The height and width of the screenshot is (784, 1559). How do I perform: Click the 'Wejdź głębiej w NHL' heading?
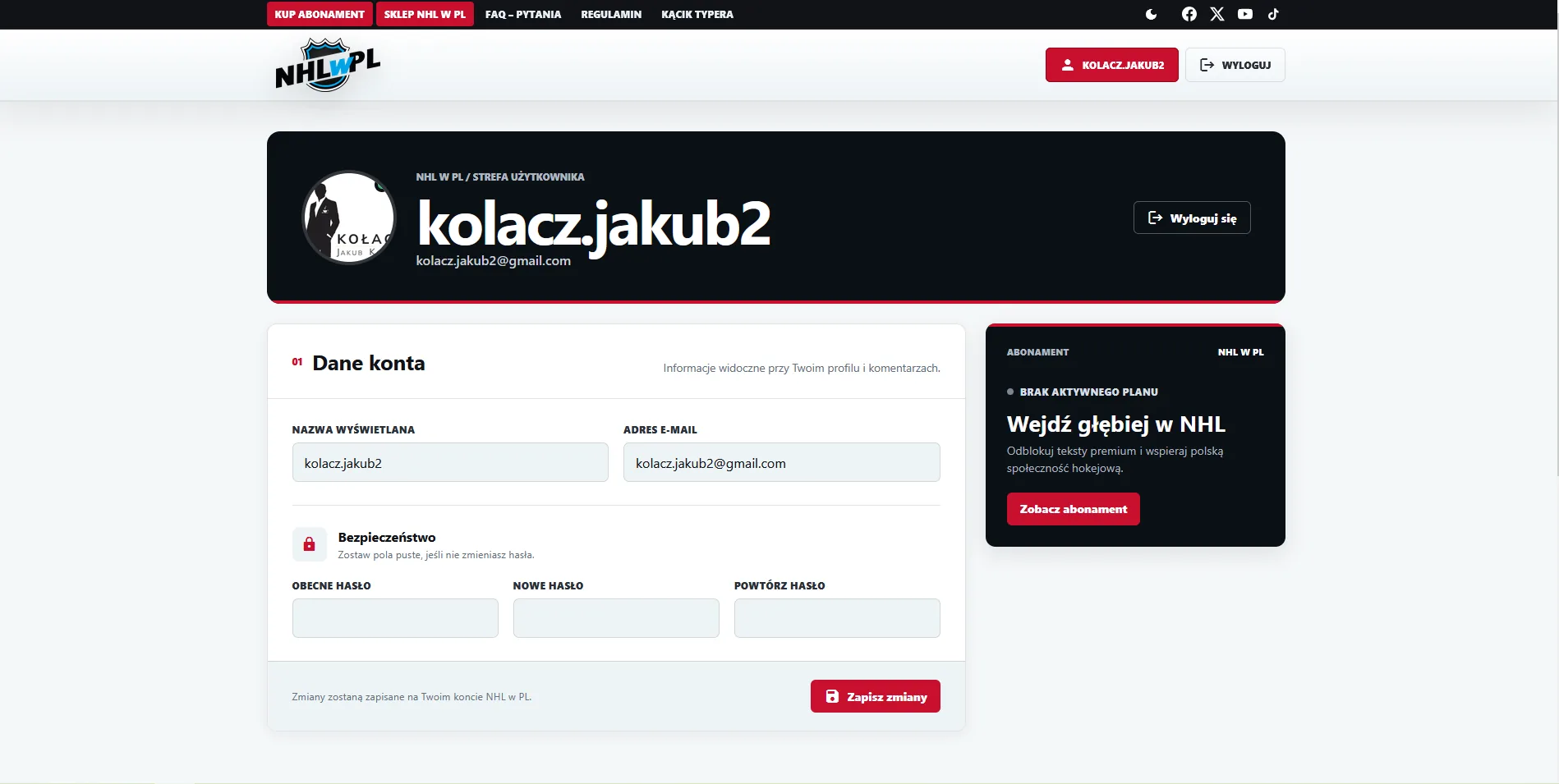click(1116, 424)
